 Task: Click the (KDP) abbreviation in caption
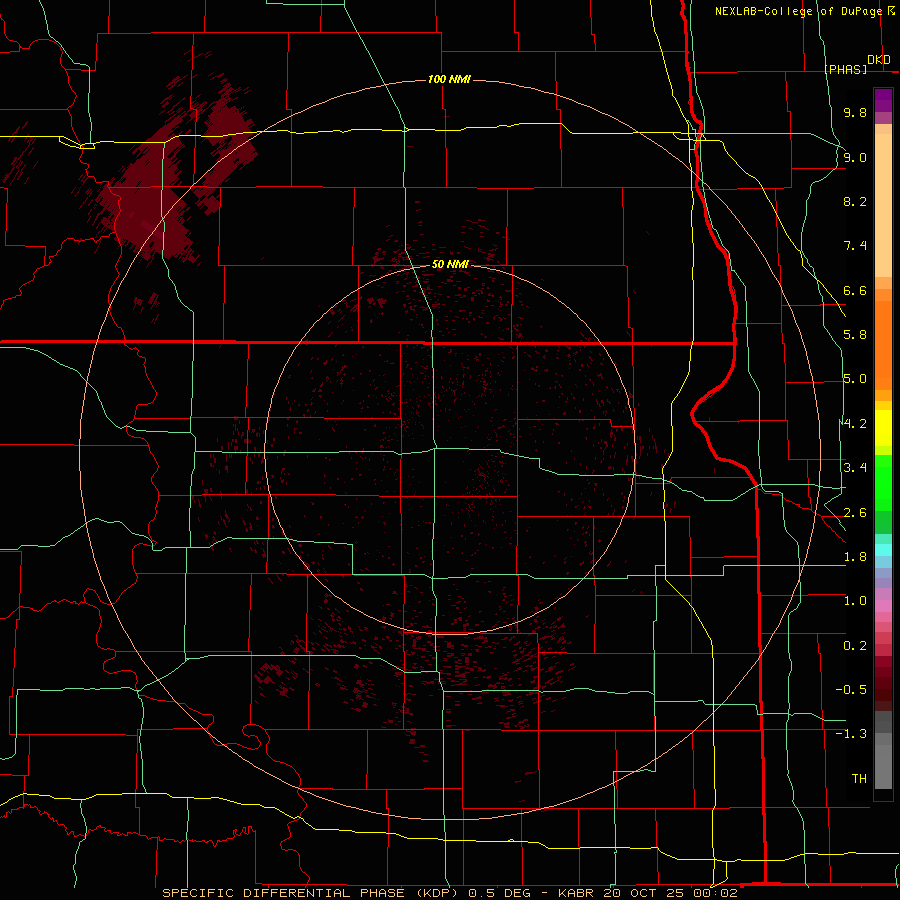click(x=439, y=893)
